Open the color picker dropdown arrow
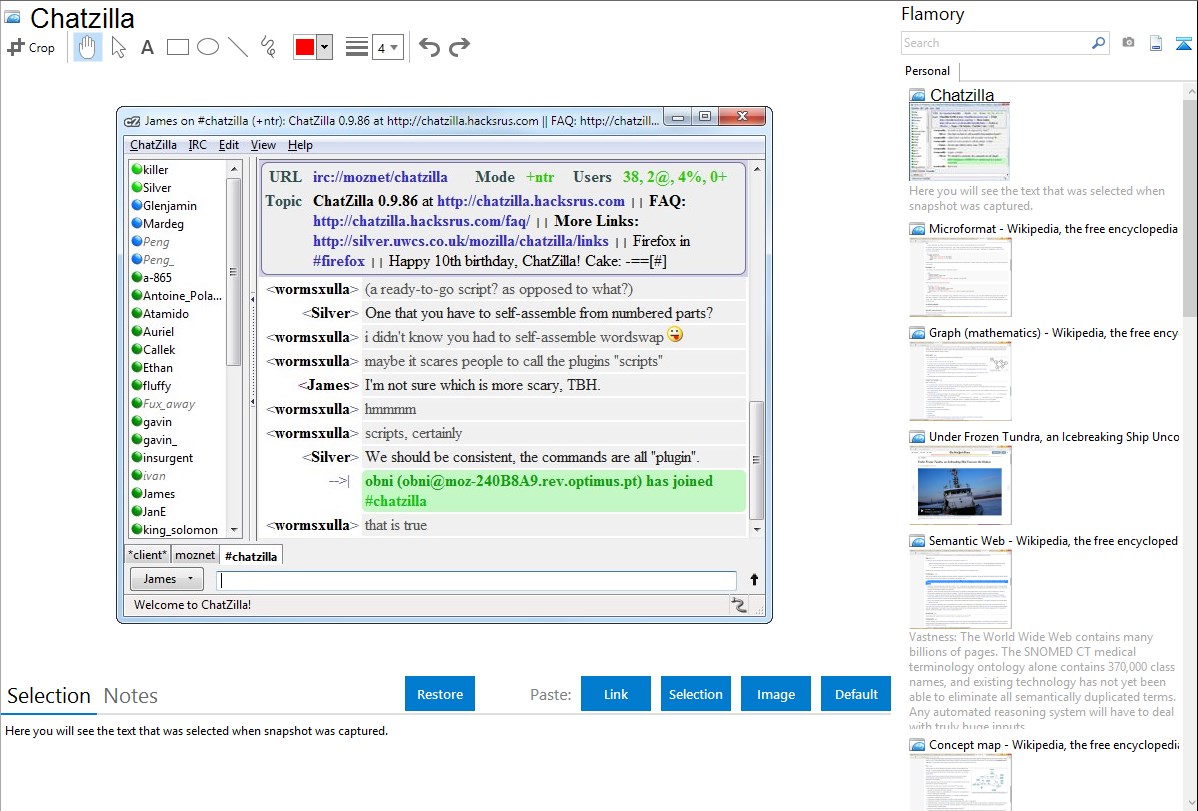The width and height of the screenshot is (1198, 811). tap(324, 47)
